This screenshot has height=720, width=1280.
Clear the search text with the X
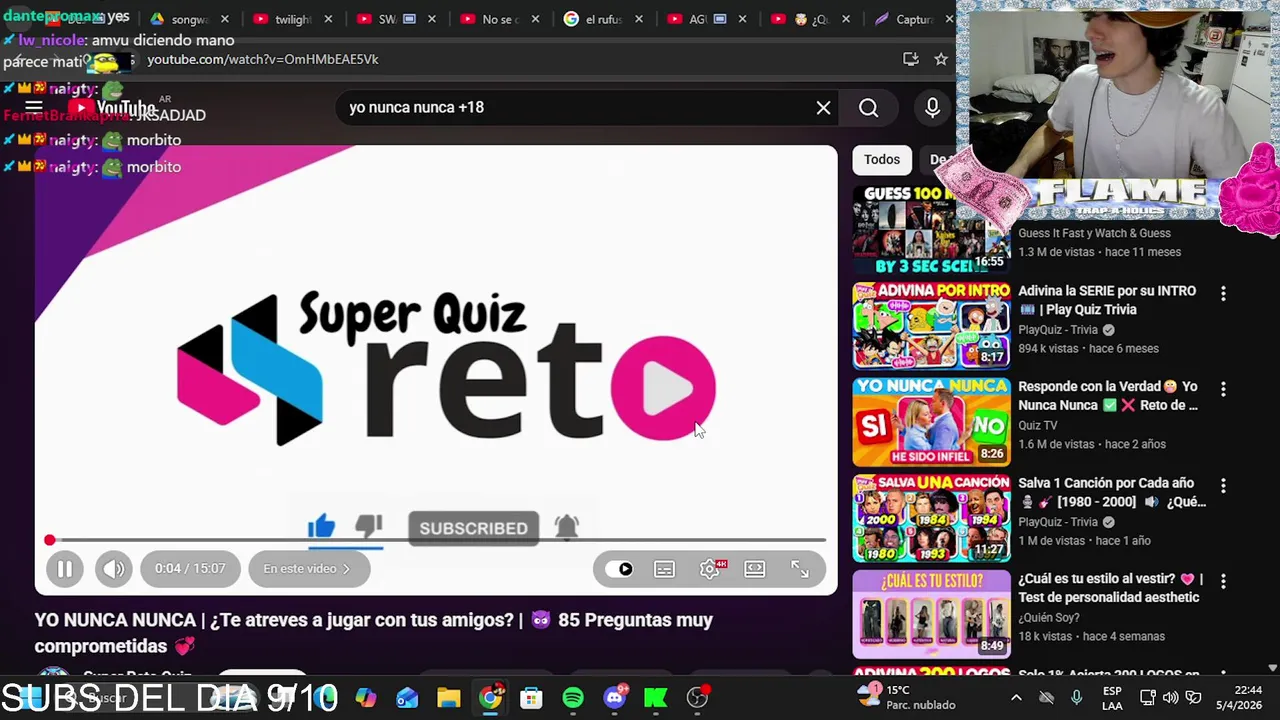point(823,107)
